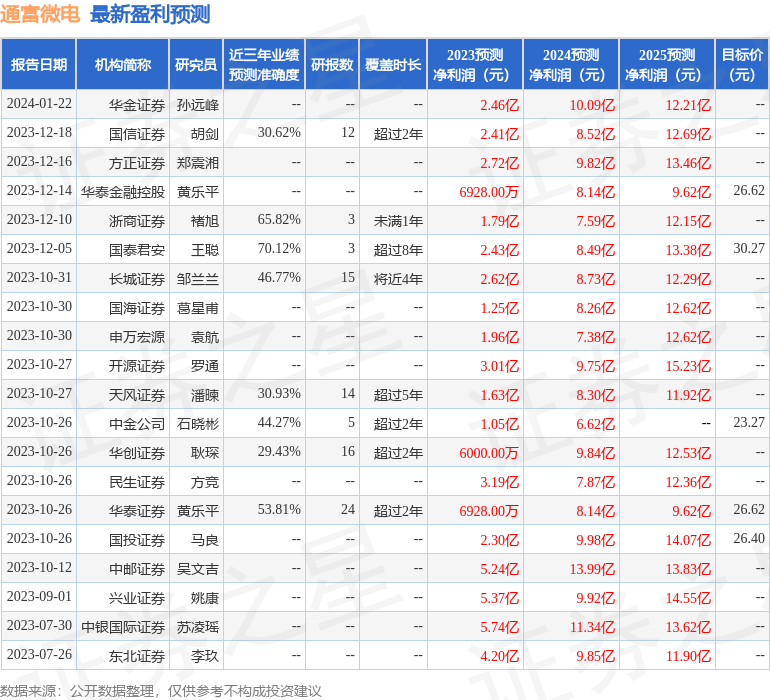Select accuracy value 53.81%
The width and height of the screenshot is (770, 700).
[x=279, y=510]
